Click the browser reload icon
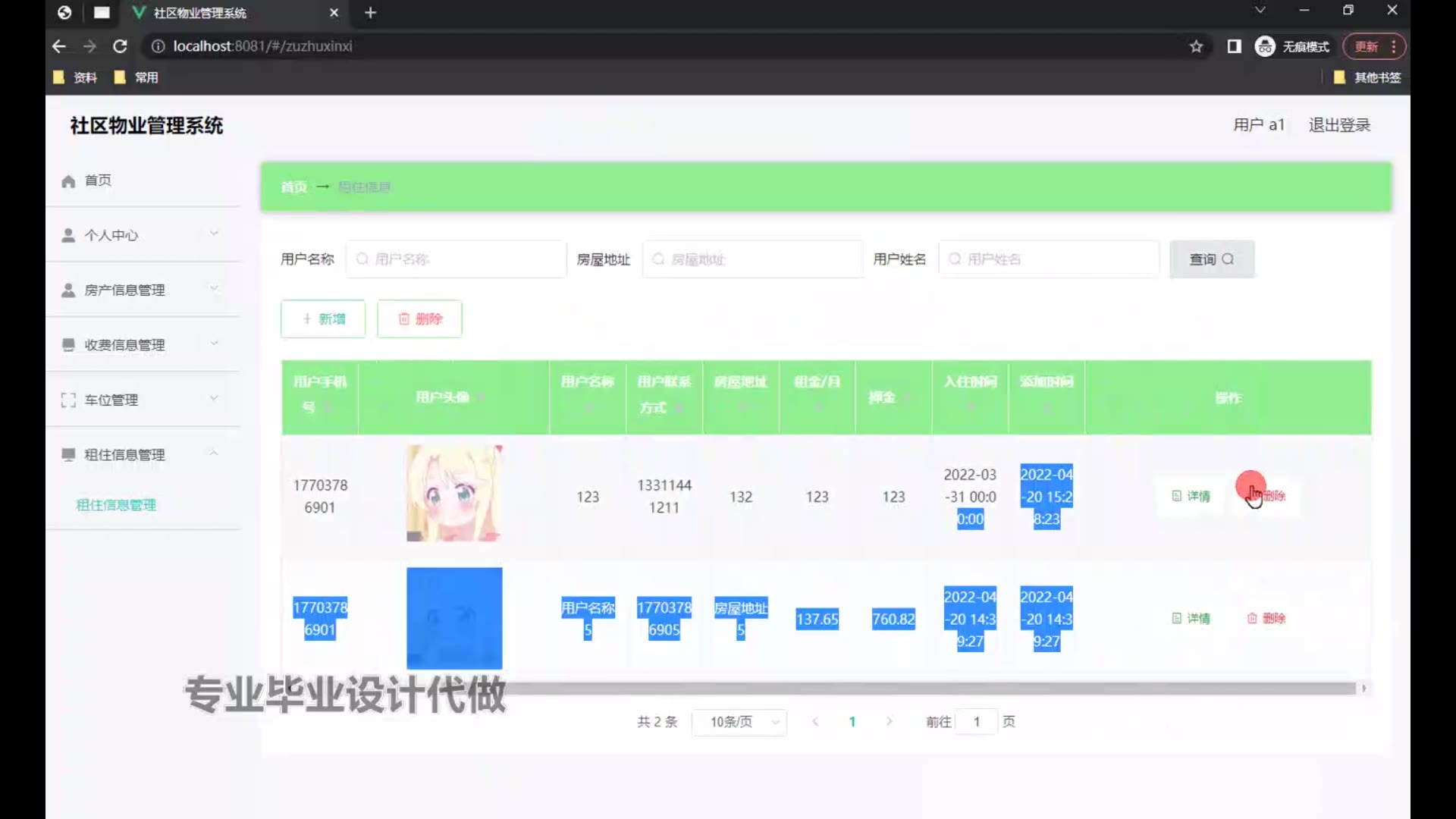Image resolution: width=1456 pixels, height=819 pixels. (x=120, y=46)
